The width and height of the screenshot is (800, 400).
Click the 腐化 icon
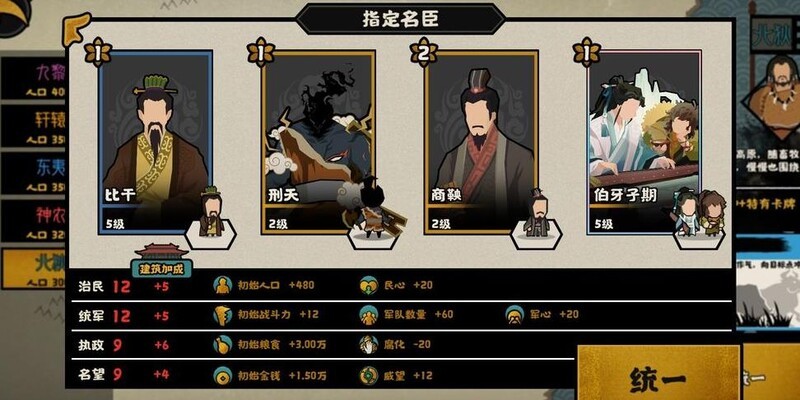pos(368,344)
